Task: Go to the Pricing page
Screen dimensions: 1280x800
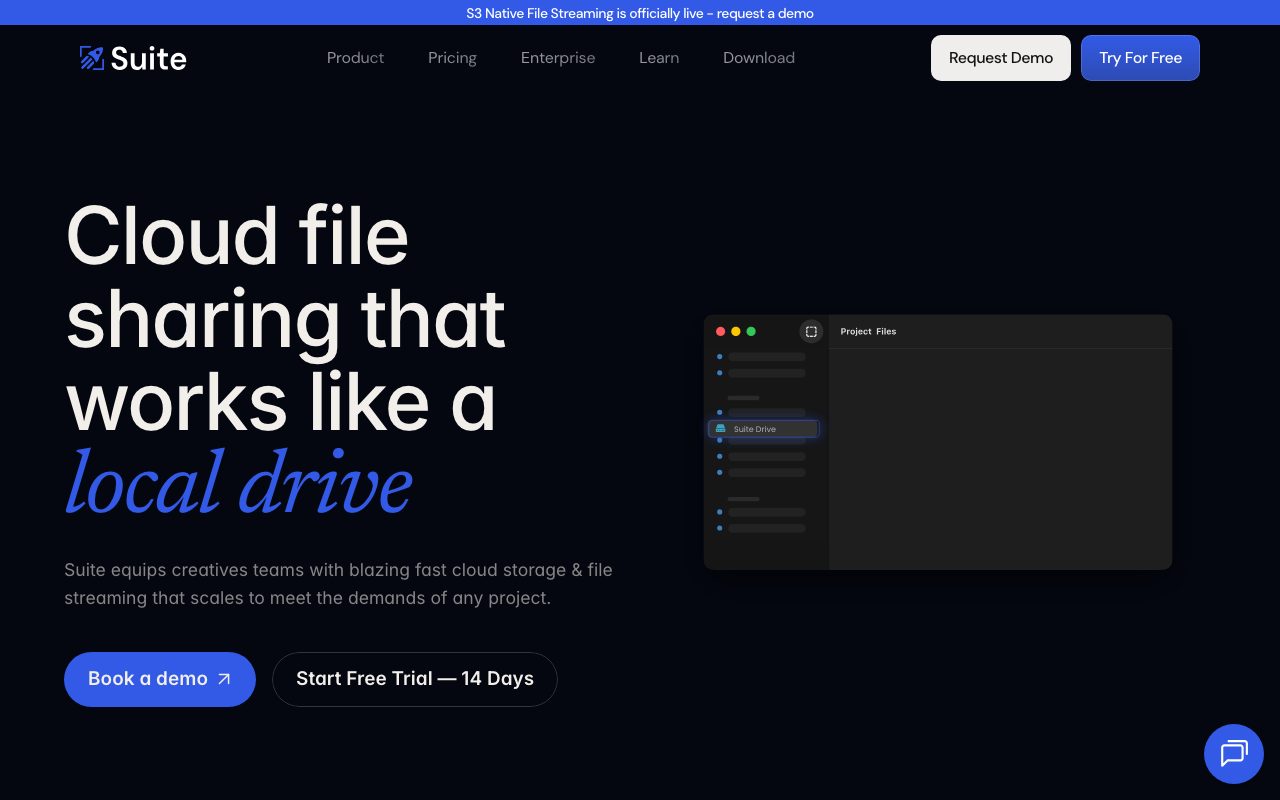Action: (452, 58)
